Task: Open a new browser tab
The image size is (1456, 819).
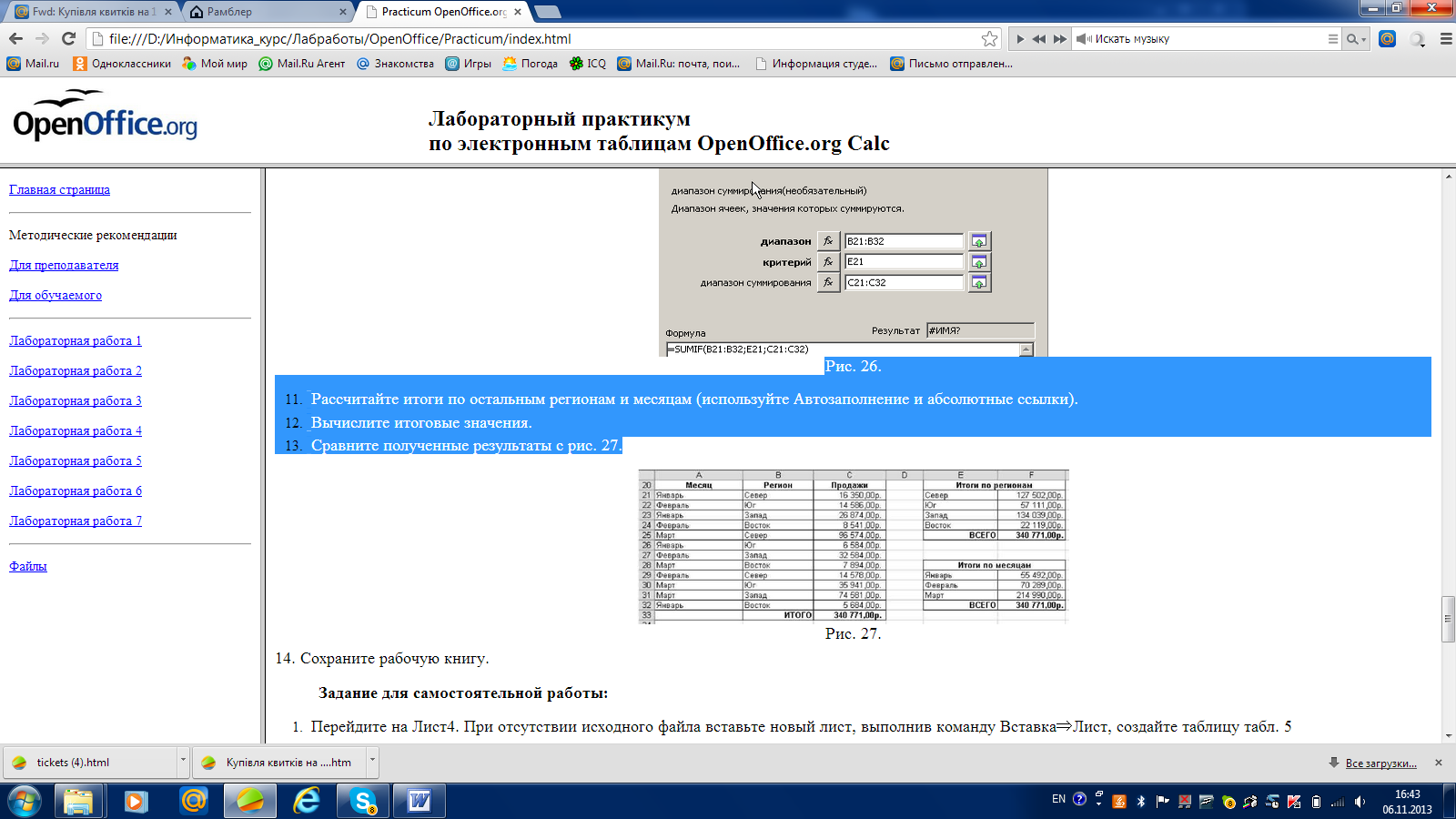Action: click(x=547, y=12)
